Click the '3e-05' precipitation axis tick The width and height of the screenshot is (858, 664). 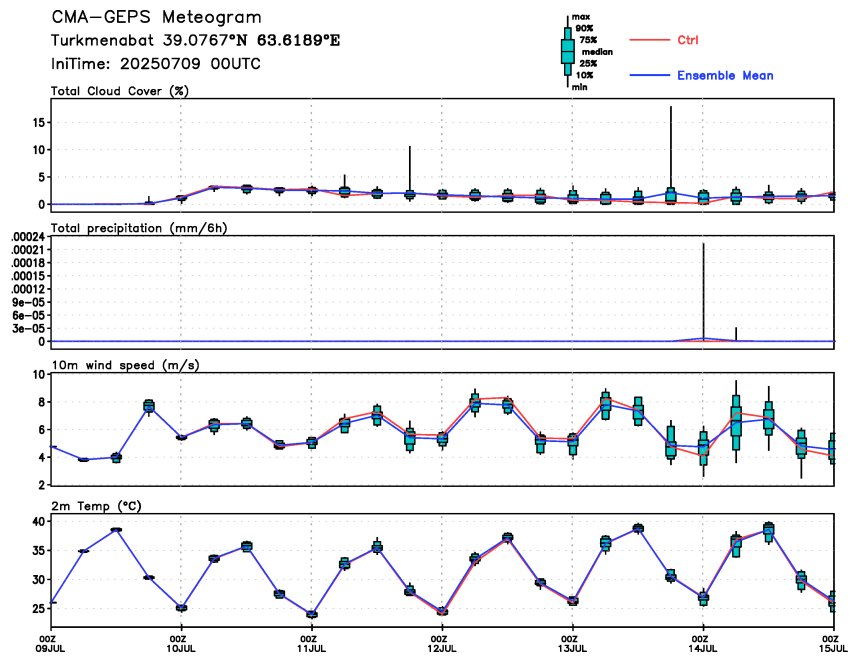coord(30,328)
